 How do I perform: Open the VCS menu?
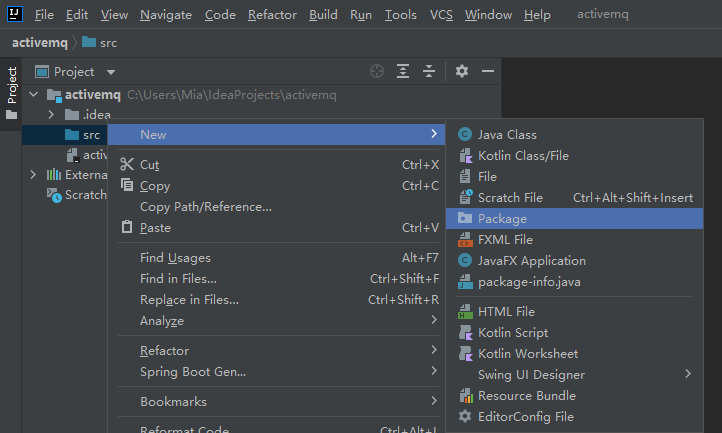click(441, 15)
